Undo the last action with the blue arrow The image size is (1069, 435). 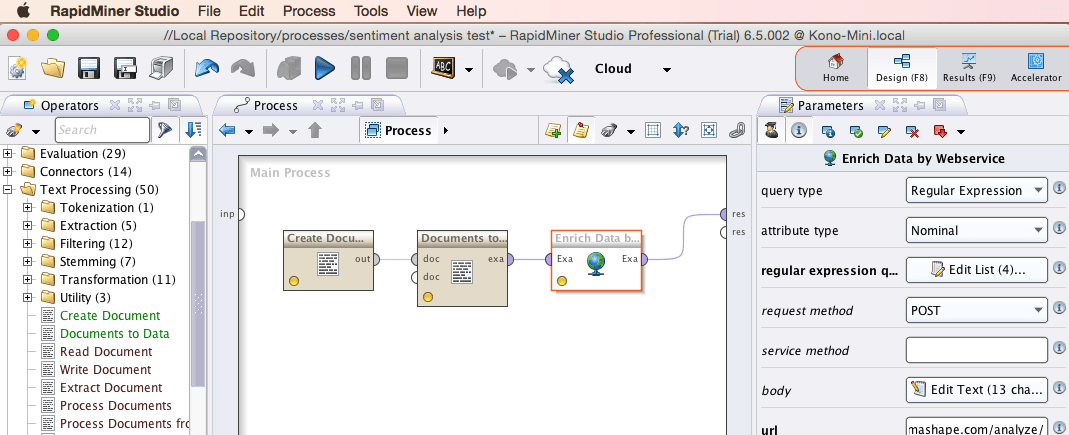(x=207, y=68)
